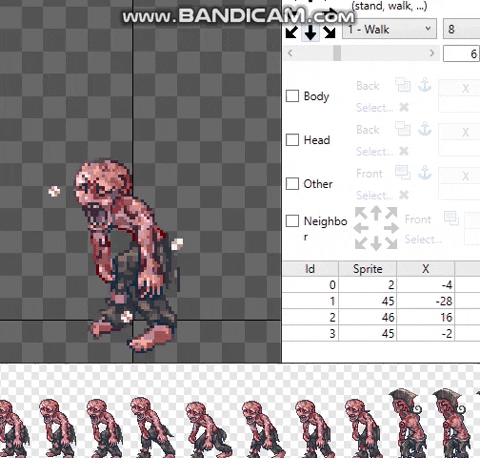The height and width of the screenshot is (458, 480).
Task: Toggle the Neighbor checkbox
Action: coord(292,221)
